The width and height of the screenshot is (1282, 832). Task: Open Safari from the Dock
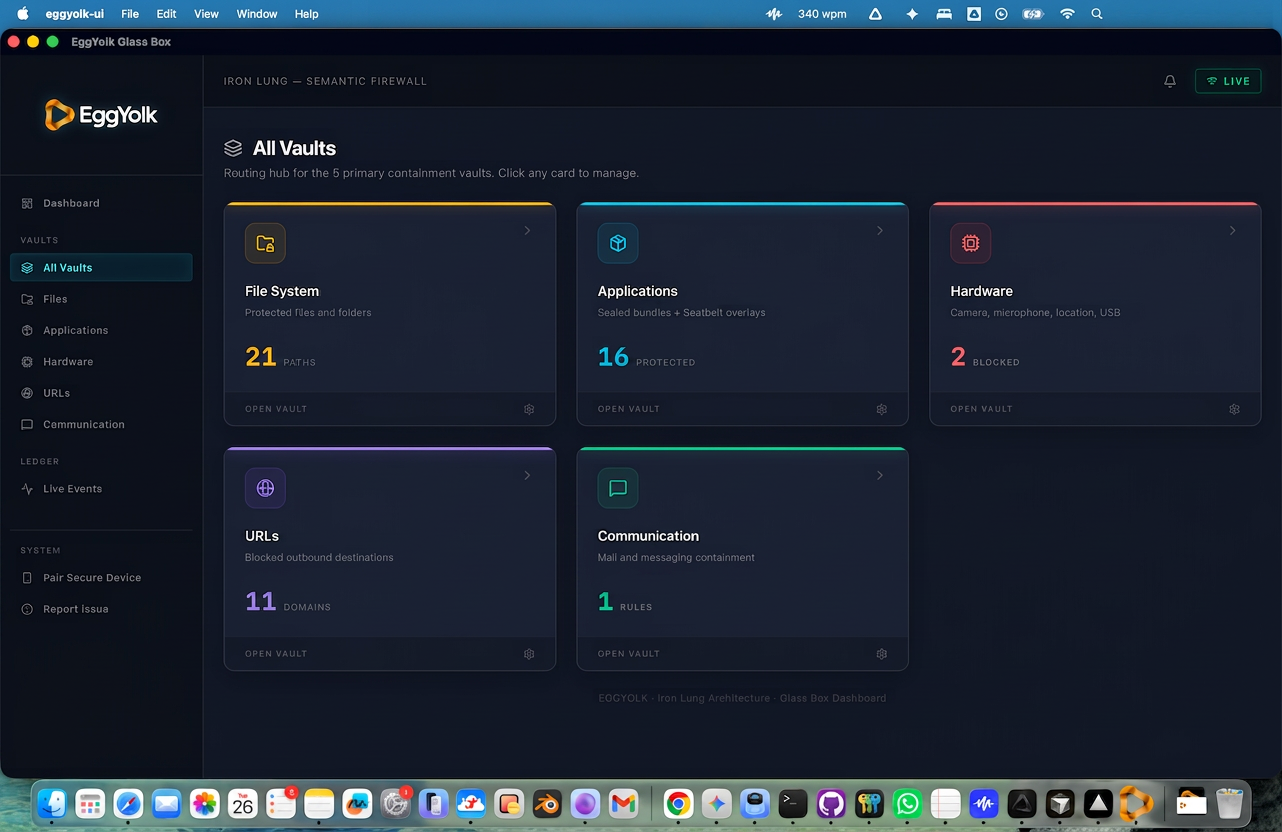pos(129,803)
